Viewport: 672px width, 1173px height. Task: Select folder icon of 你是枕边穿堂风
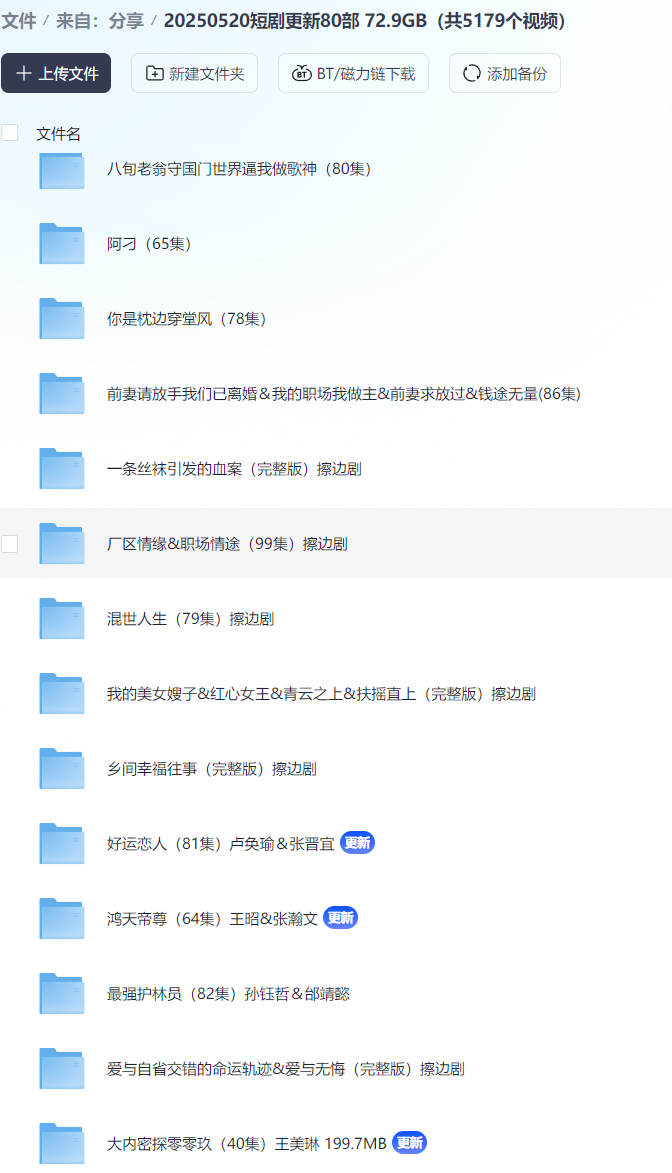pos(61,319)
